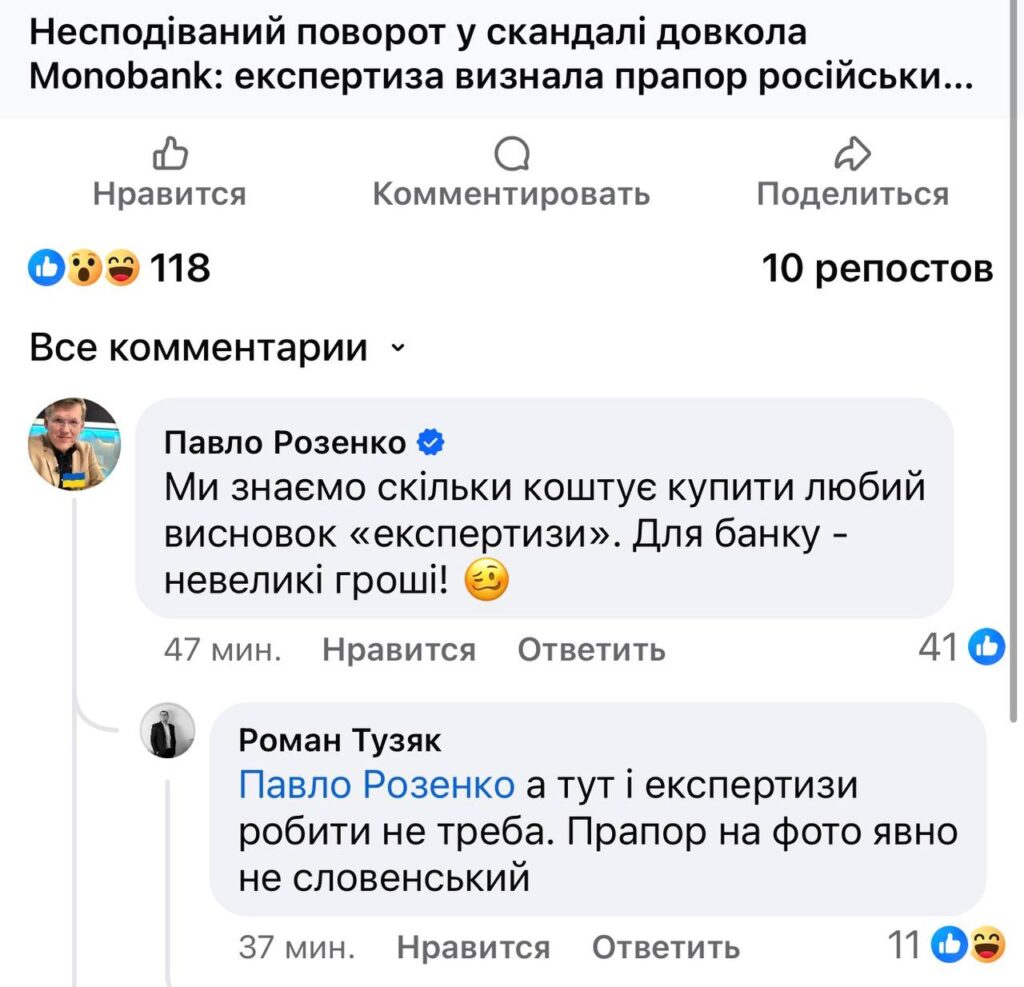Screen dimensions: 1024x987
Task: Like Роман Тузяк's reply via Нравится
Action: [473, 946]
